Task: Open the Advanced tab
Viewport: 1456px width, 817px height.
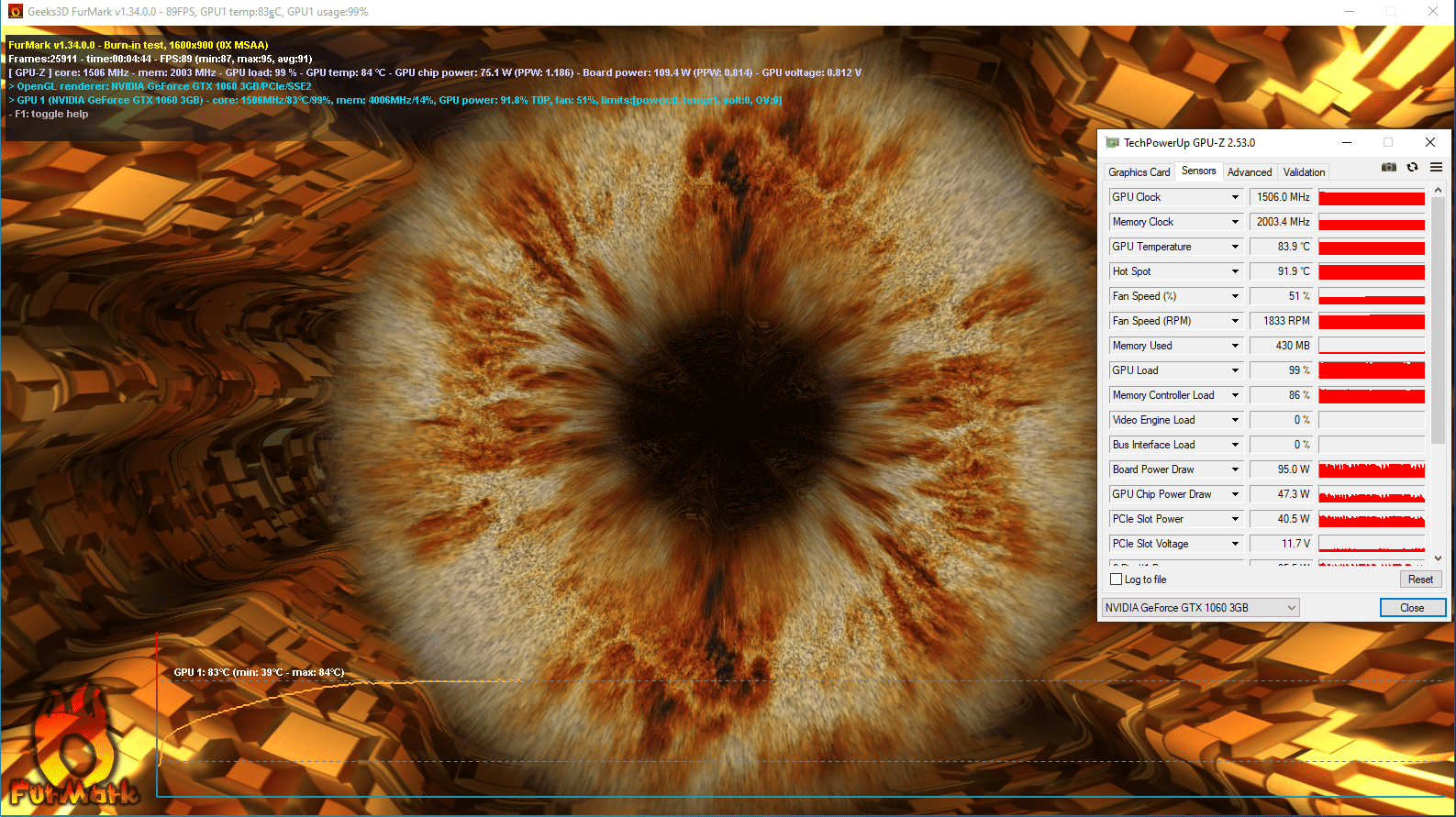Action: [1250, 172]
